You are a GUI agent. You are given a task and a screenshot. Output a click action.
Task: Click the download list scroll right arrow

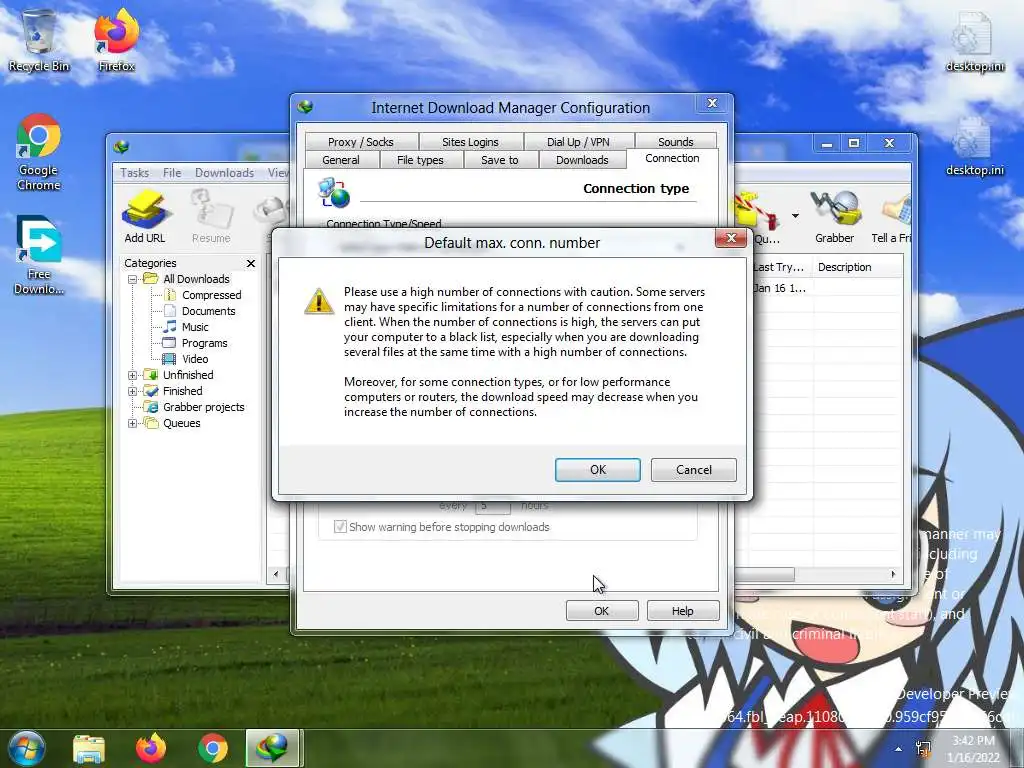893,574
